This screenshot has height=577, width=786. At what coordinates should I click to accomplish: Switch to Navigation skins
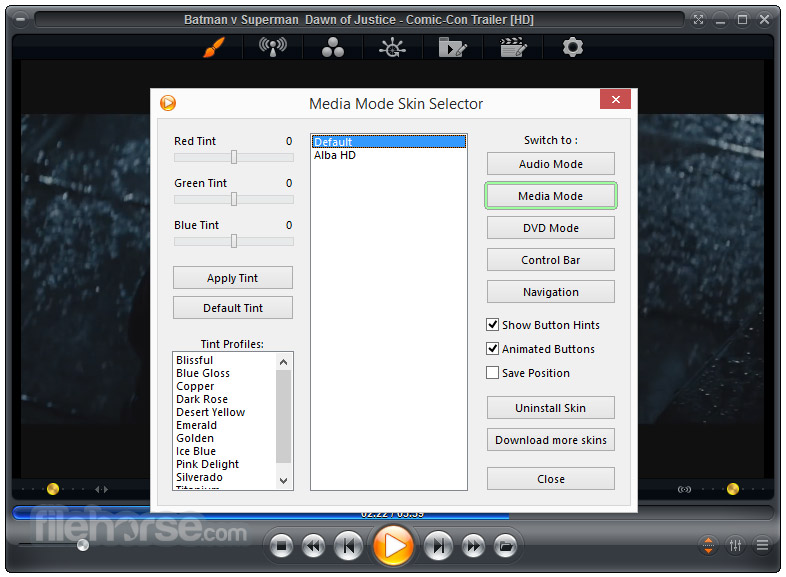coord(550,292)
